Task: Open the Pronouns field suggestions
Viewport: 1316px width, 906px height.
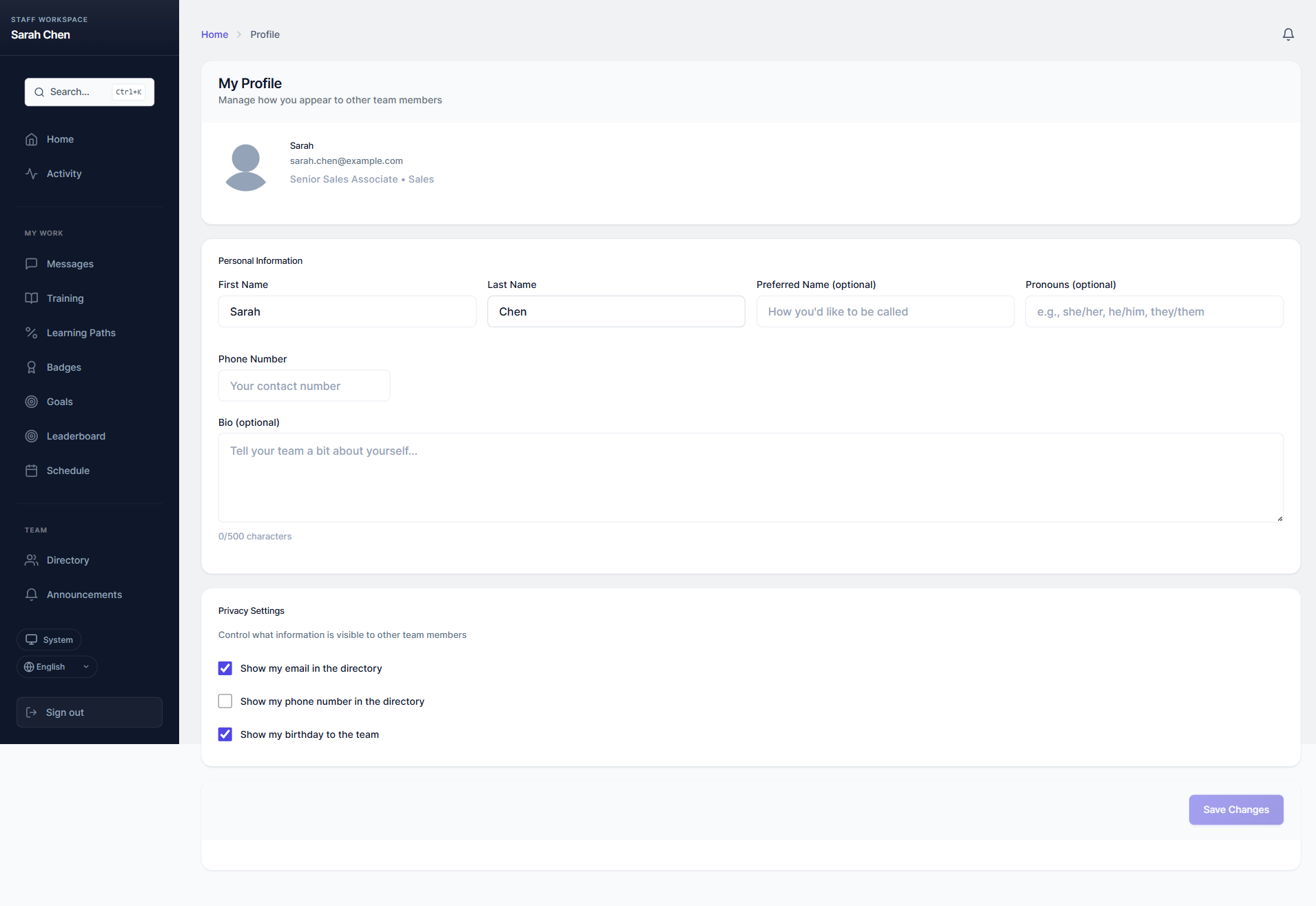Action: point(1153,311)
